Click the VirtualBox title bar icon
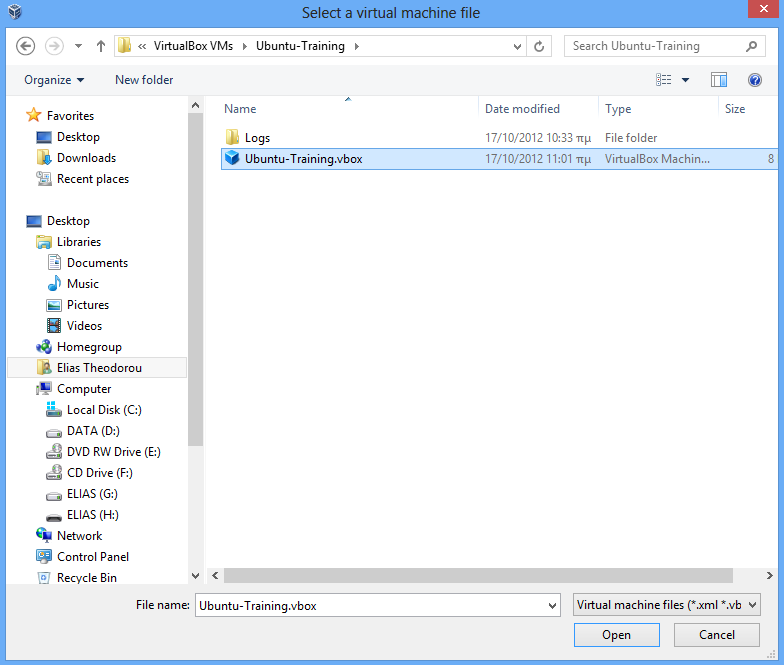This screenshot has height=665, width=784. point(14,11)
